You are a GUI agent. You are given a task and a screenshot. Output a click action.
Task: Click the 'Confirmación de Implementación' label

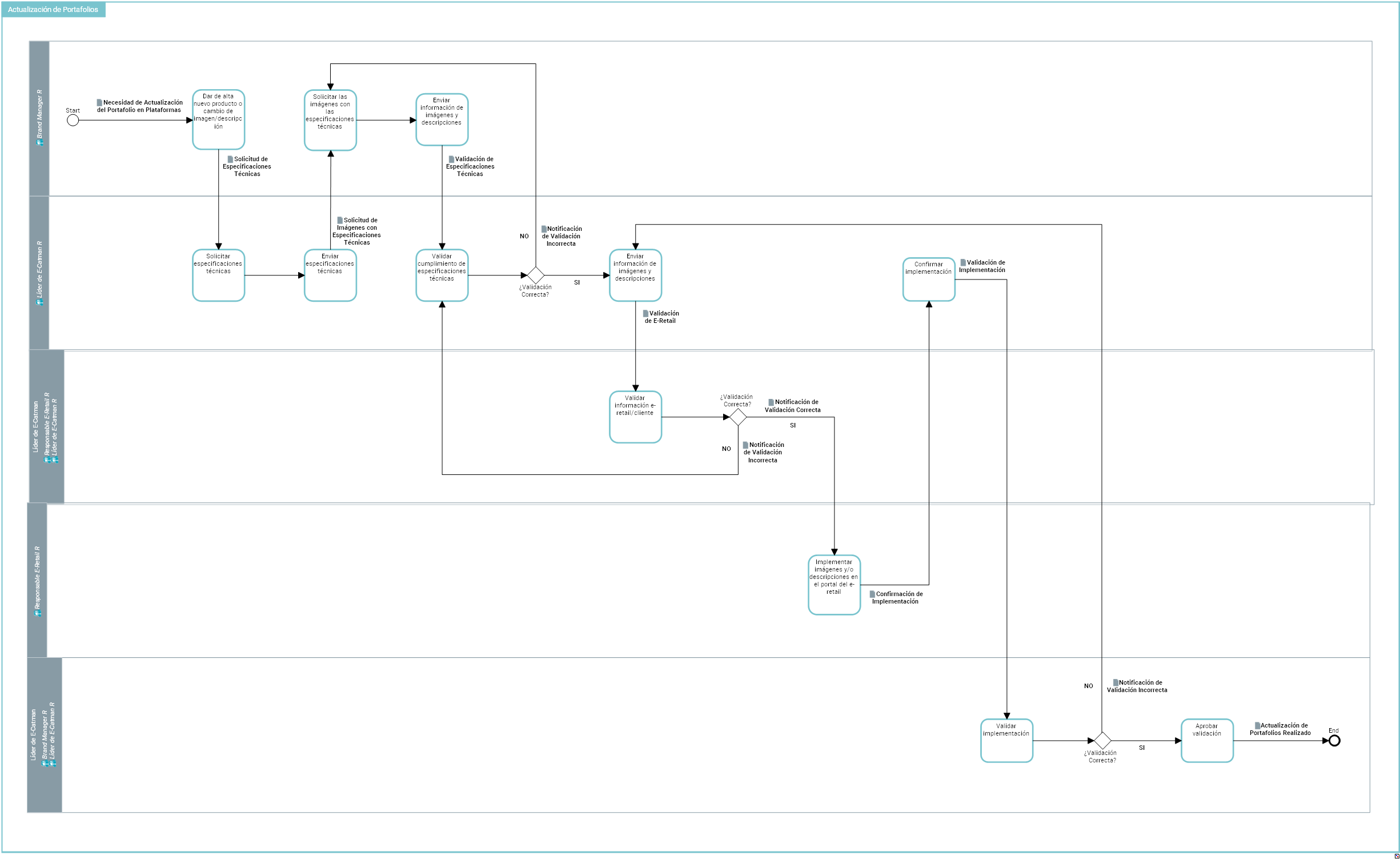click(896, 598)
